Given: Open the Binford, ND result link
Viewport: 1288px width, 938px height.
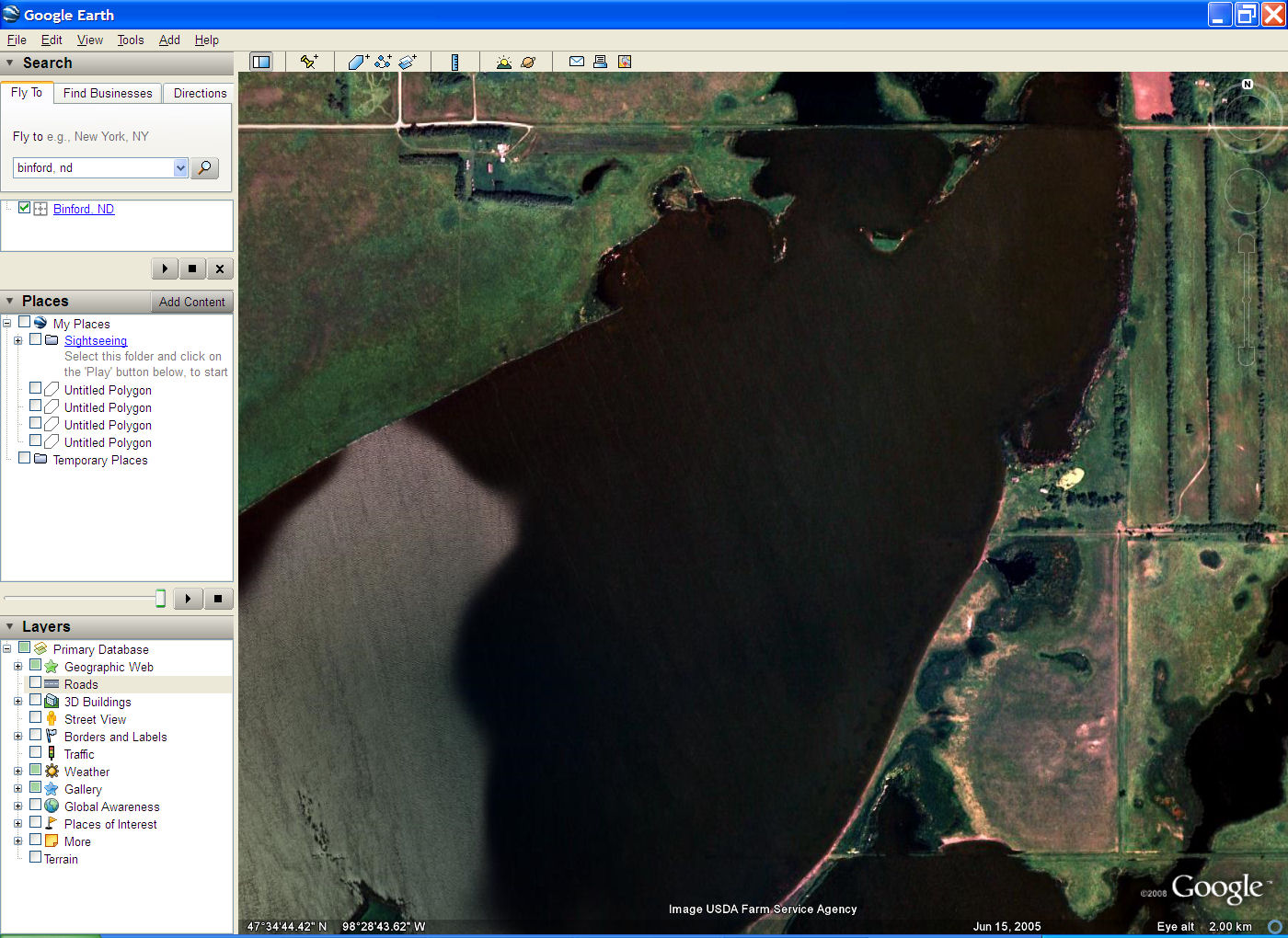Looking at the screenshot, I should coord(84,209).
